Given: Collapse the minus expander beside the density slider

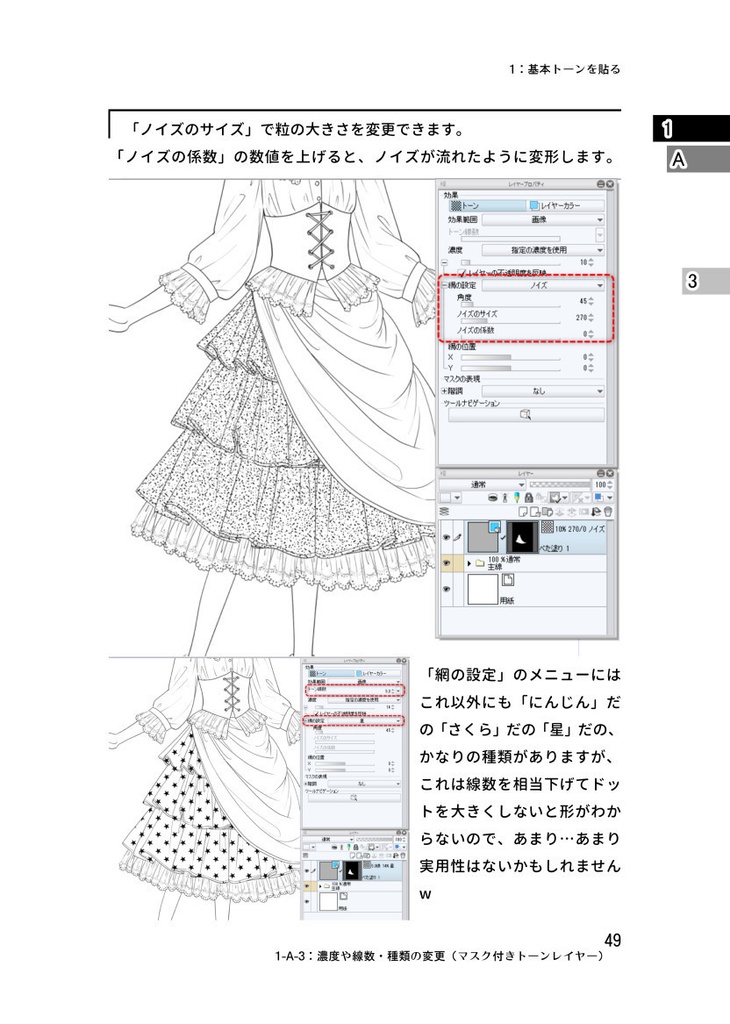Looking at the screenshot, I should click(445, 263).
